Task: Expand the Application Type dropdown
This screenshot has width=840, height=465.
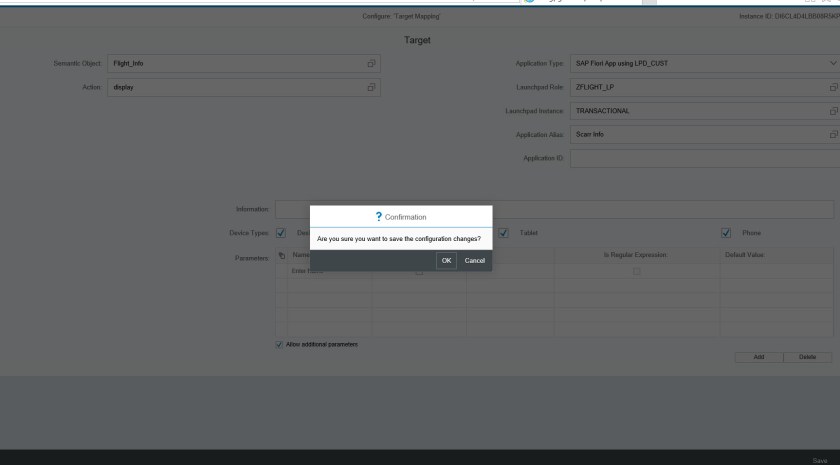Action: coord(833,63)
